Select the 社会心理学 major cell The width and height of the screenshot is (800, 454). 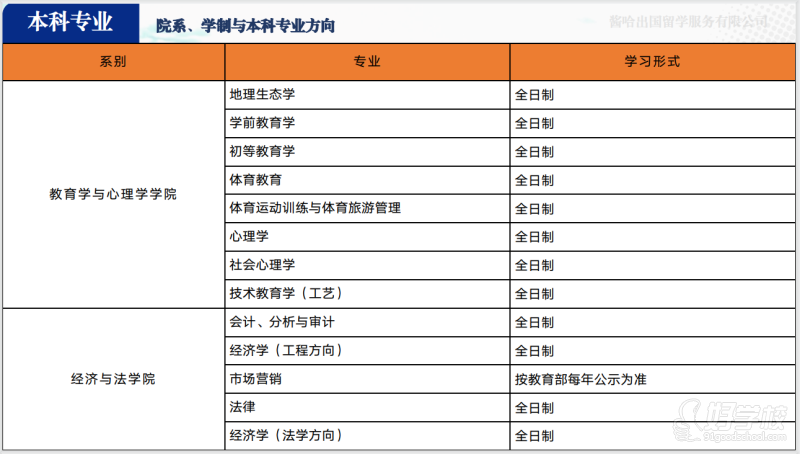262,265
